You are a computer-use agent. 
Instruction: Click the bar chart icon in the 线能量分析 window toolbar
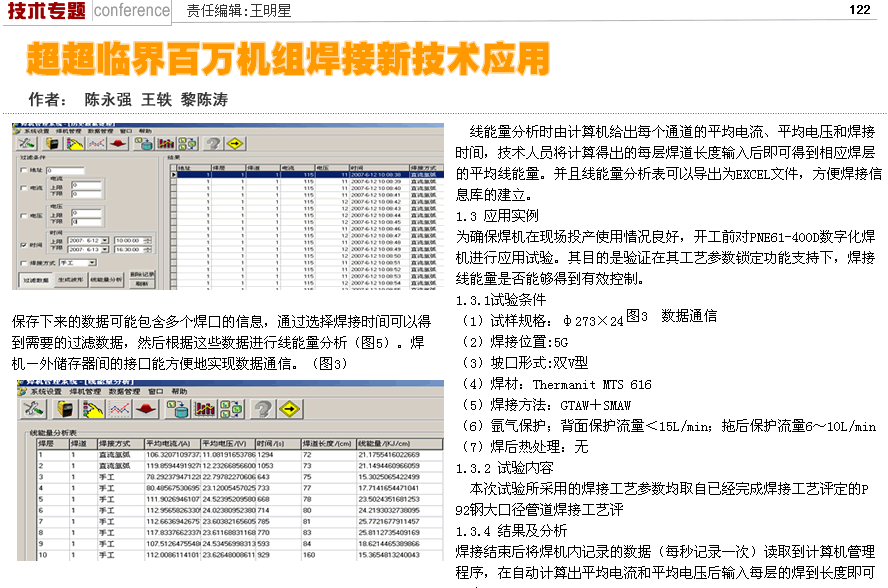206,409
